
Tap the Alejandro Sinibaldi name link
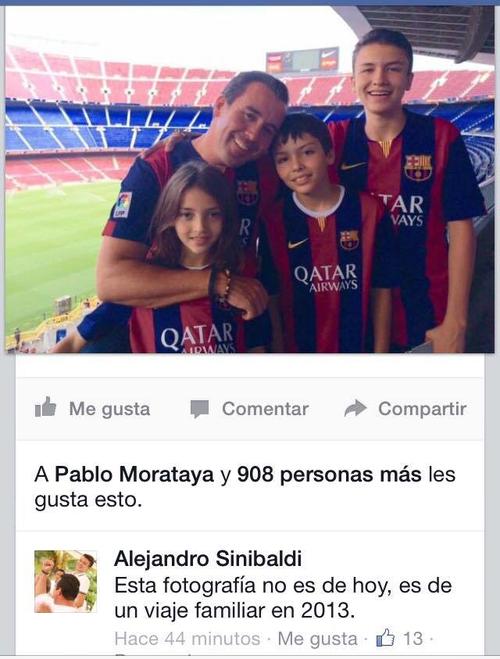pyautogui.click(x=208, y=559)
